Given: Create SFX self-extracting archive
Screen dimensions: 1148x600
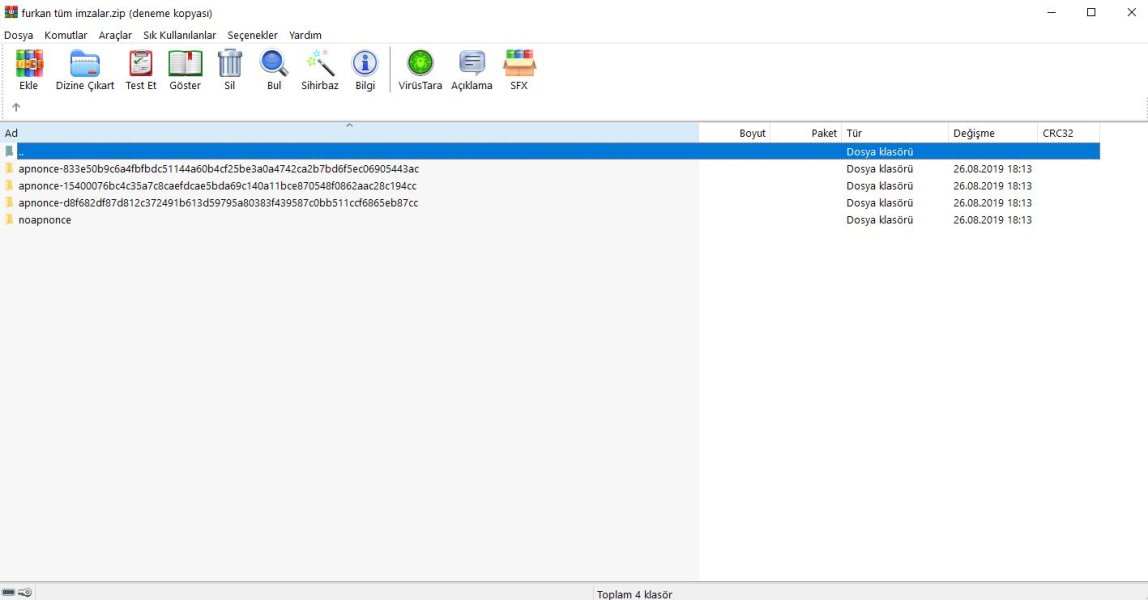Looking at the screenshot, I should pos(519,69).
